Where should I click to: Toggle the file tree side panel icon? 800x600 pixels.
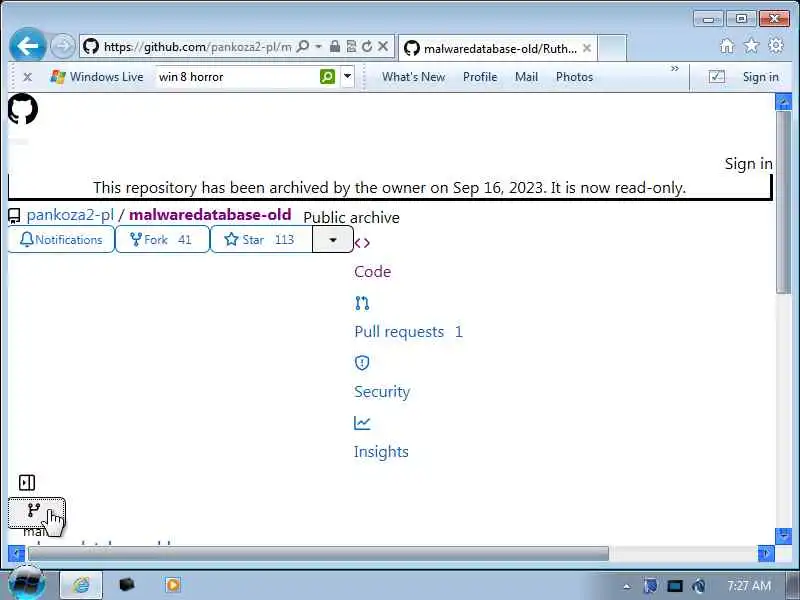27,482
